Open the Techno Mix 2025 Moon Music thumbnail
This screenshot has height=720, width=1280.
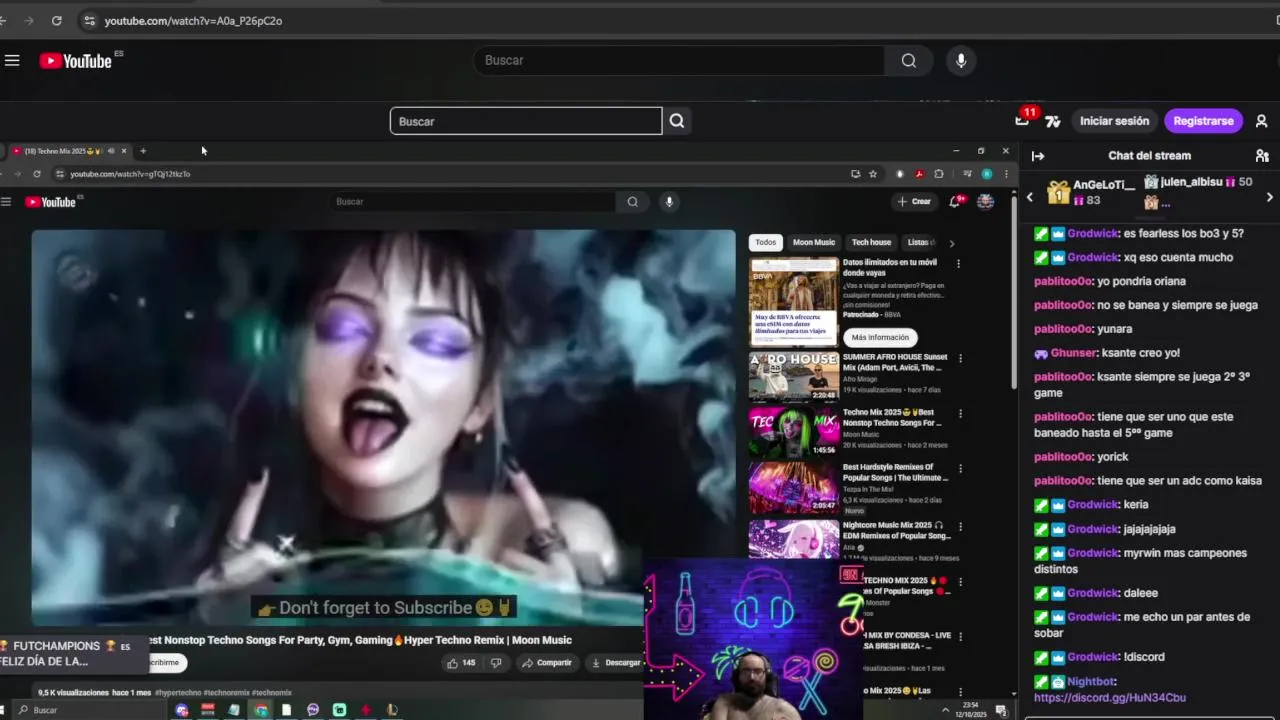point(794,432)
